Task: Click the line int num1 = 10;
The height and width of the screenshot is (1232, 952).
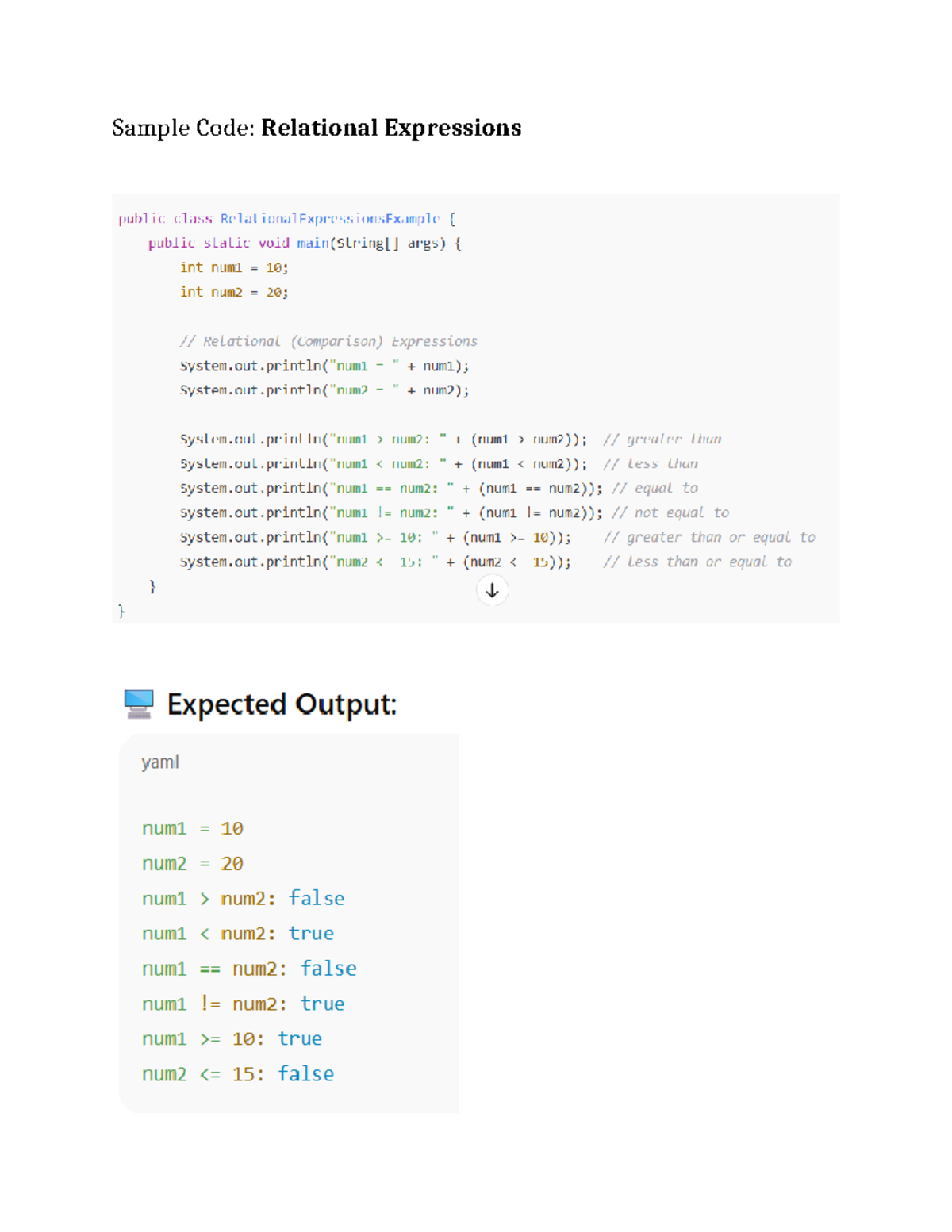Action: [x=235, y=267]
